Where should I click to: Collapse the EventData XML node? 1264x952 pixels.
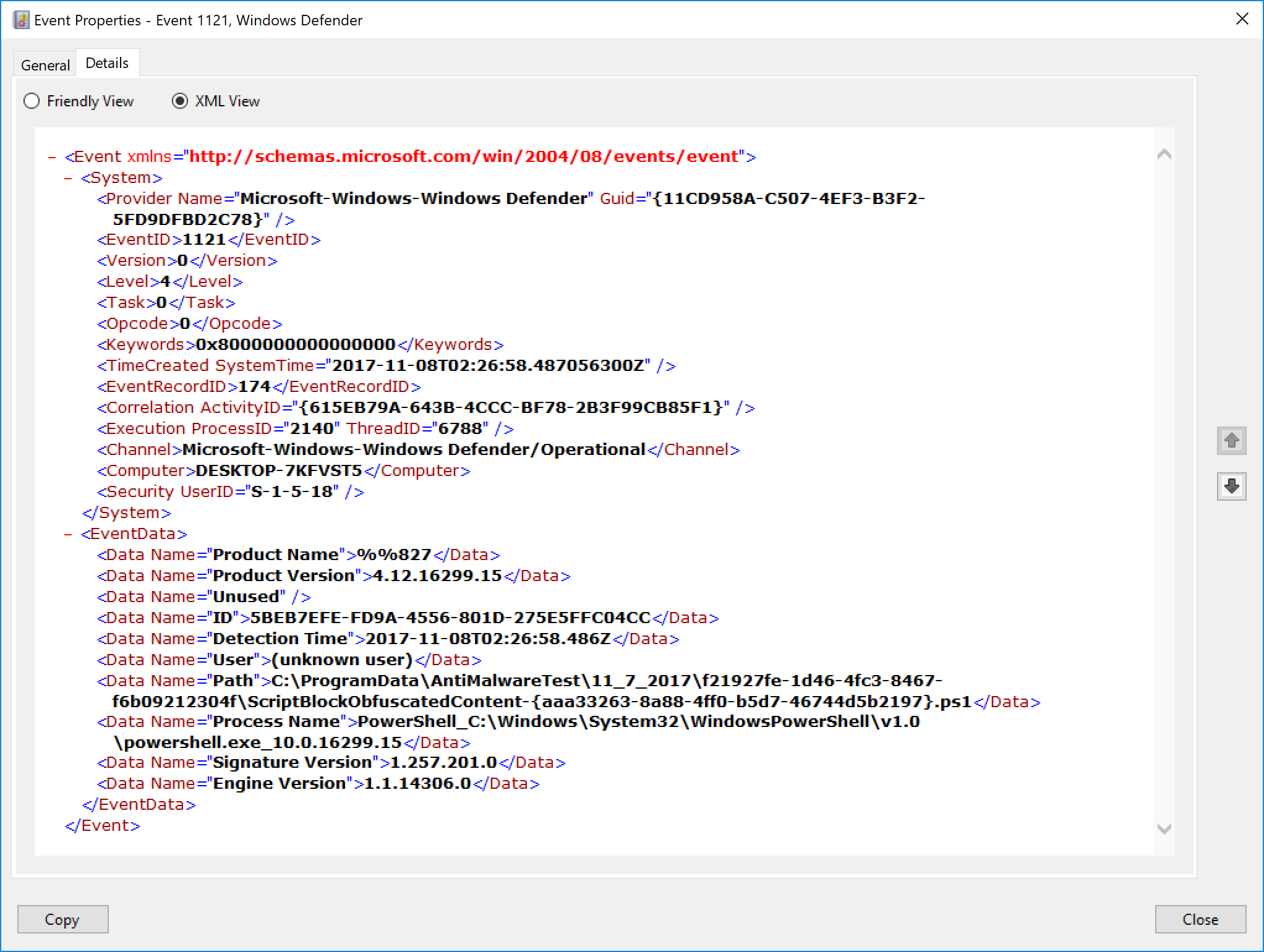[x=68, y=534]
